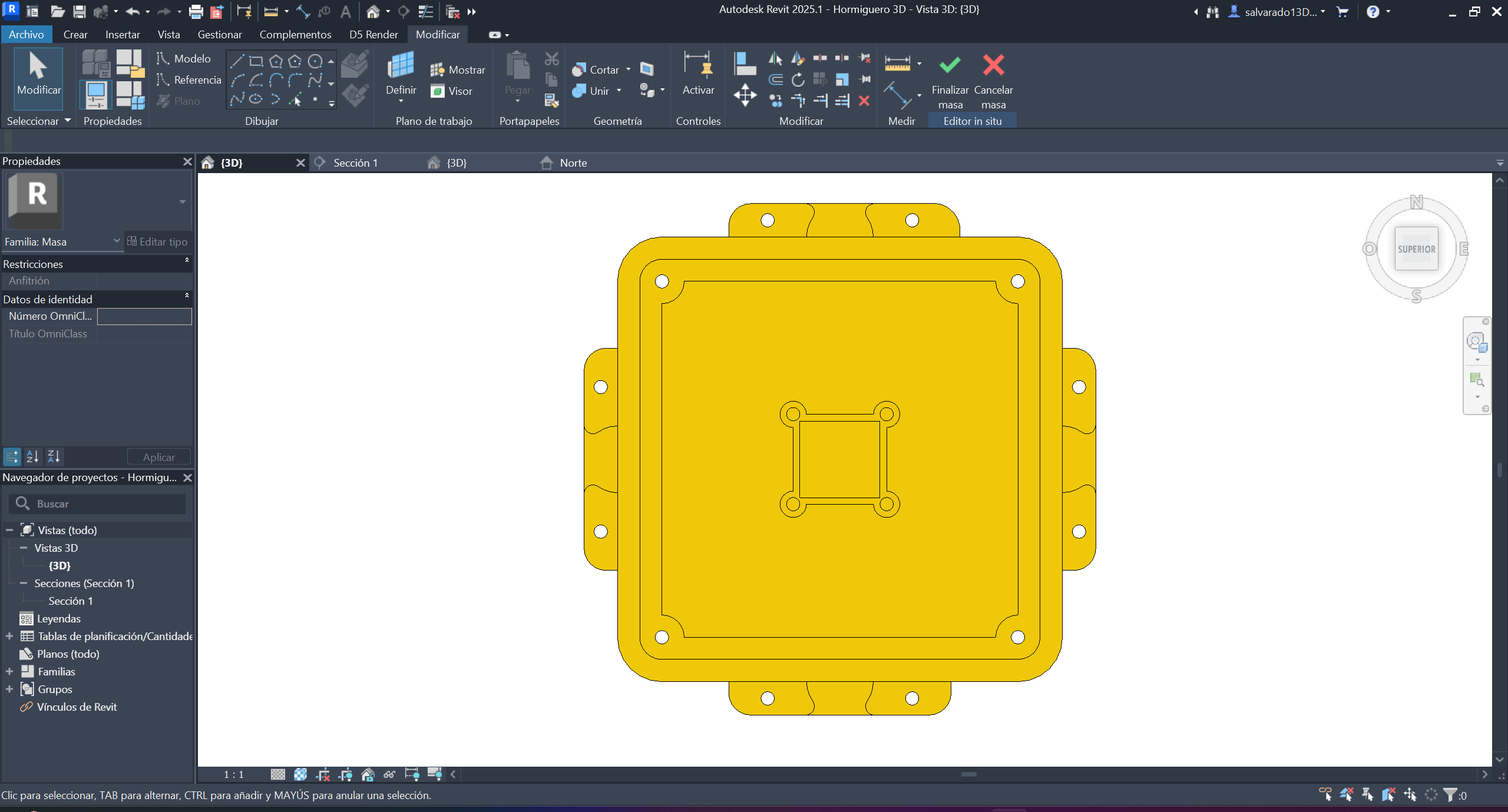Click the Número OmniClass input field

[144, 316]
